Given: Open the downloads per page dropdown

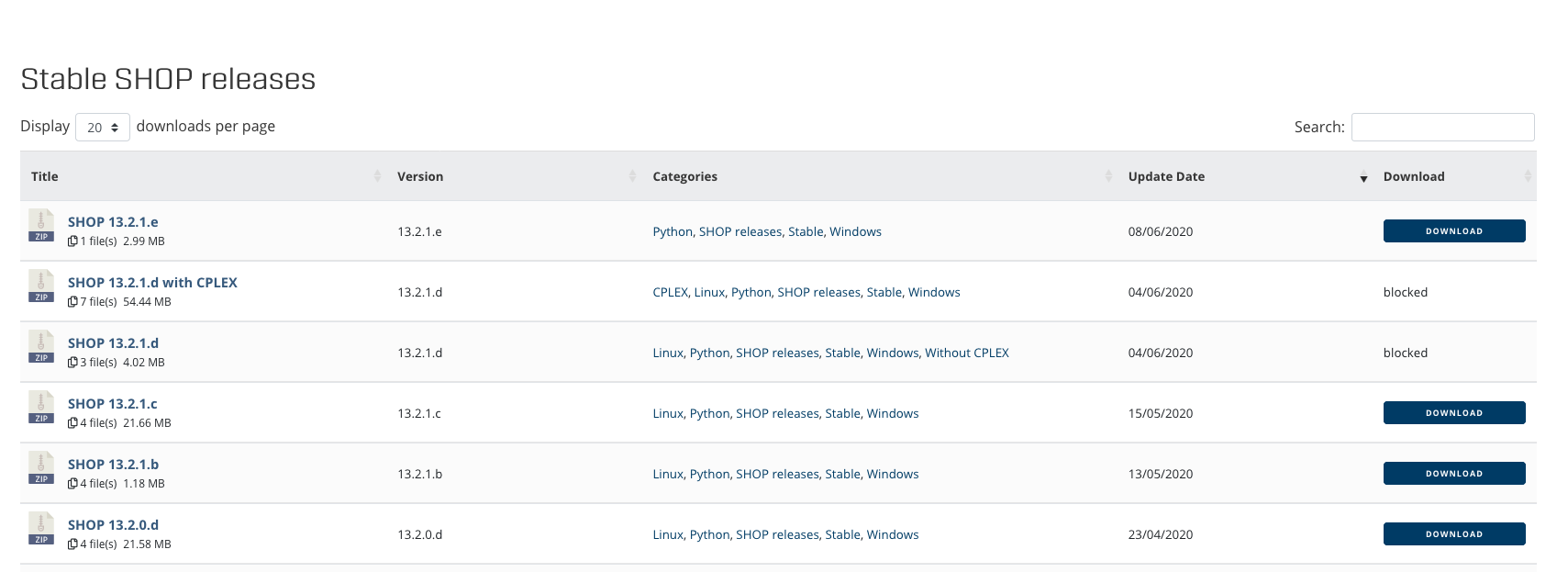Looking at the screenshot, I should pos(103,128).
